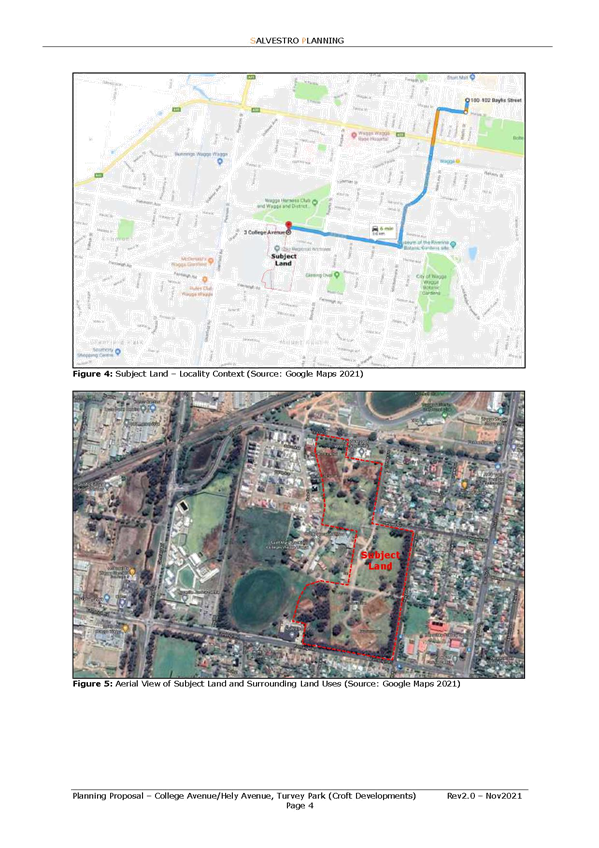Viewport: 599px width, 848px height.
Task: Click the red Subject Land label on aerial view
Action: click(381, 560)
